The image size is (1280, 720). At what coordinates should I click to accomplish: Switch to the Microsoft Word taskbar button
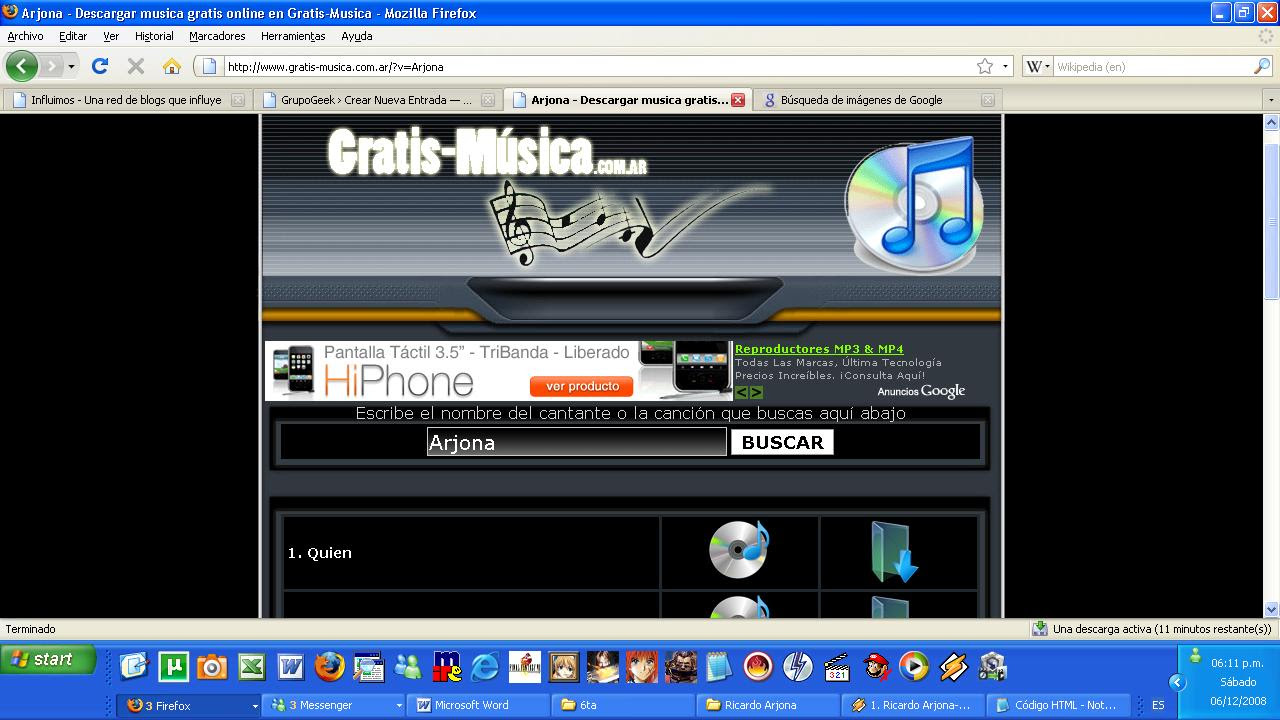(x=479, y=705)
